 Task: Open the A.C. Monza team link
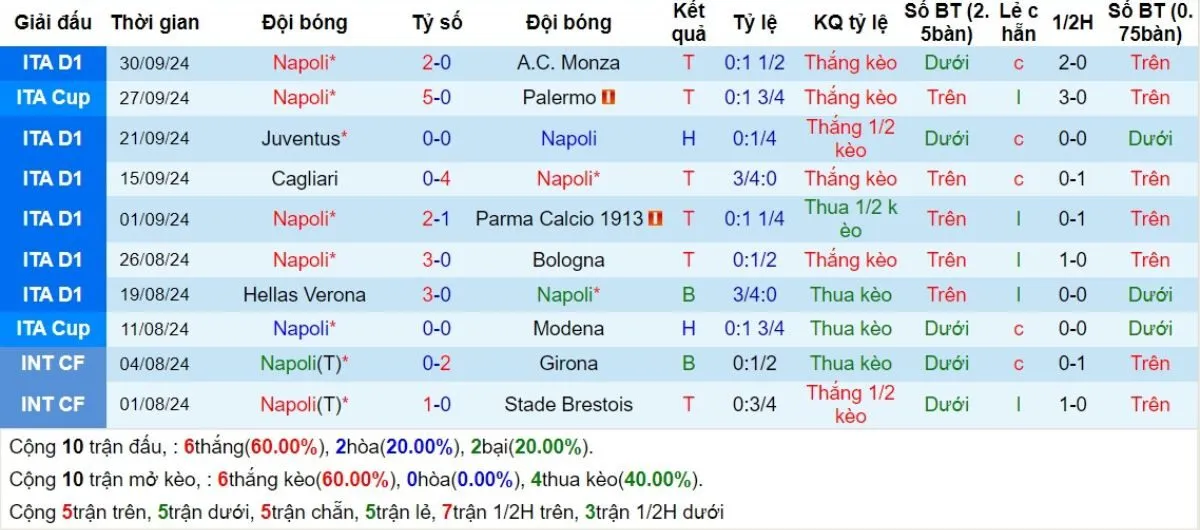click(x=568, y=62)
